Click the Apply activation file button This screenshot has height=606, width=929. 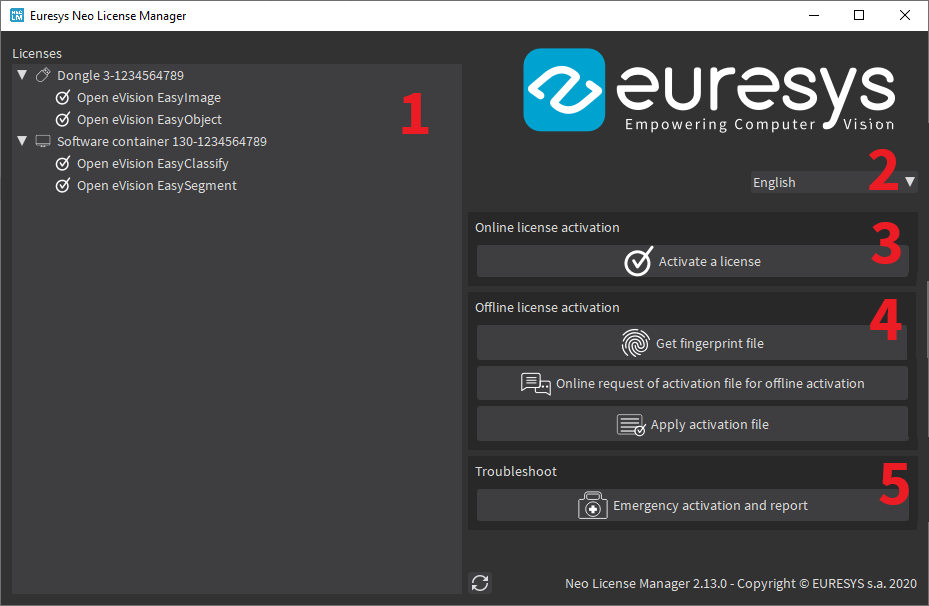691,424
